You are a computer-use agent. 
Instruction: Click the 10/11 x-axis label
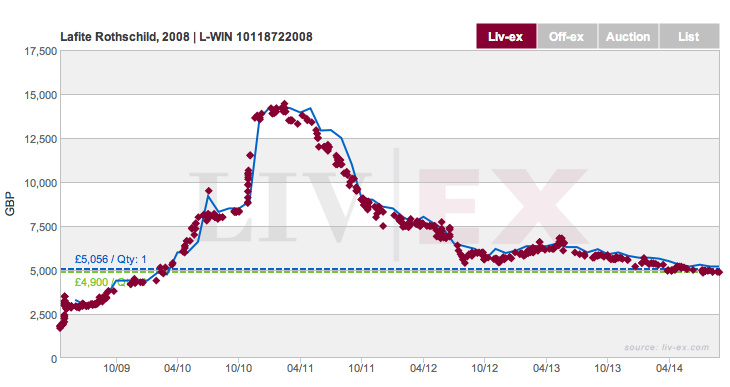point(362,368)
